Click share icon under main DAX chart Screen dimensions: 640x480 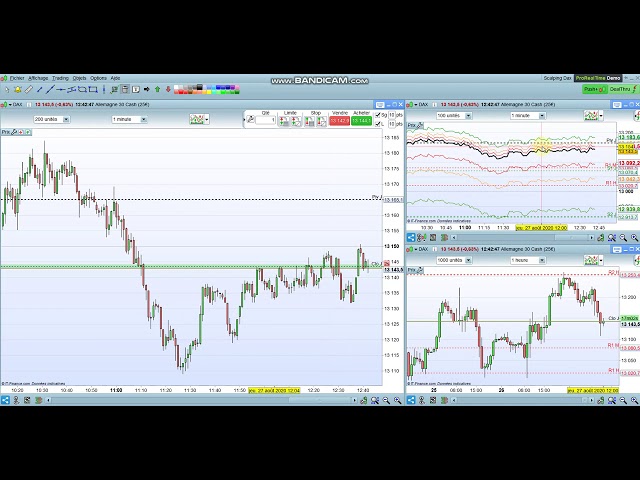point(5,400)
